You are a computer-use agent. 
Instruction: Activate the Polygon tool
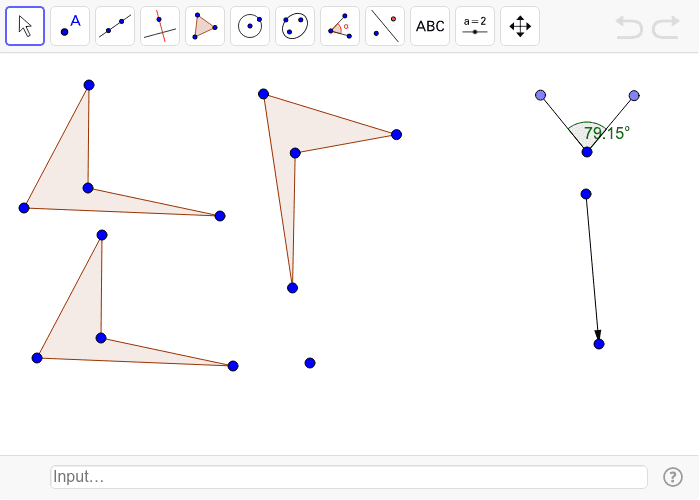click(205, 26)
